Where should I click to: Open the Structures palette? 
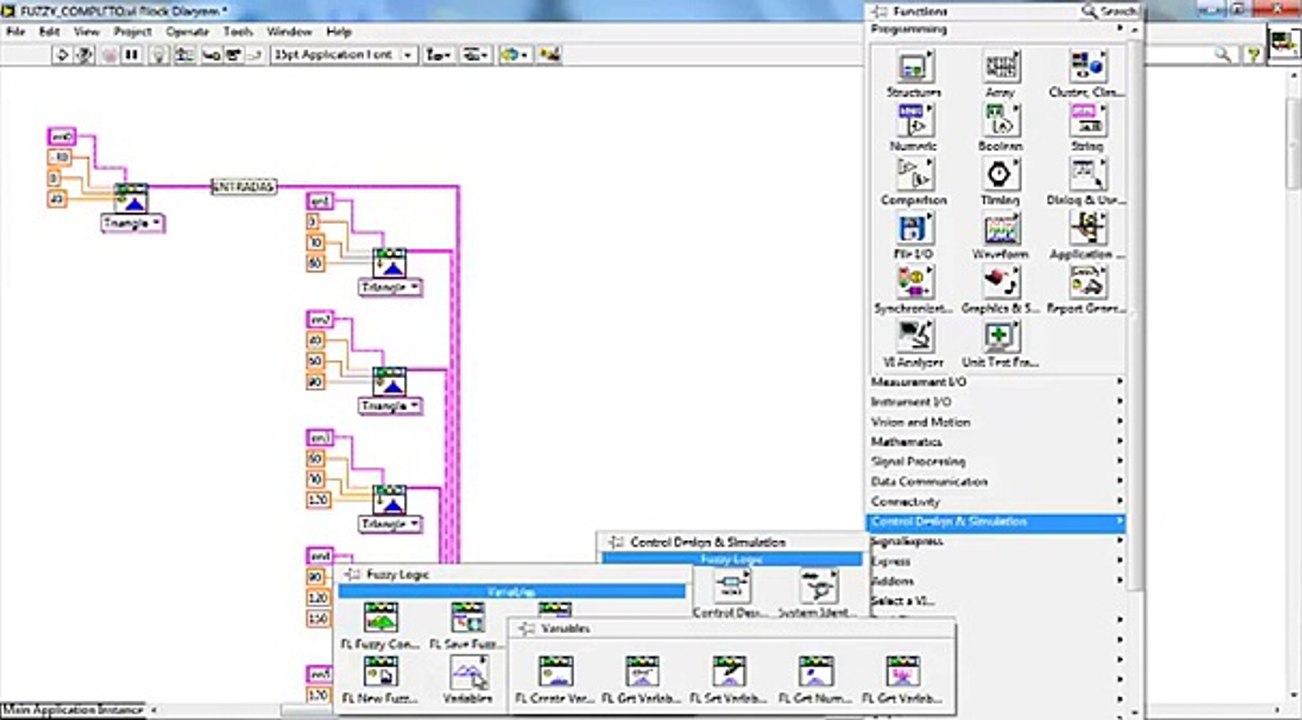913,68
